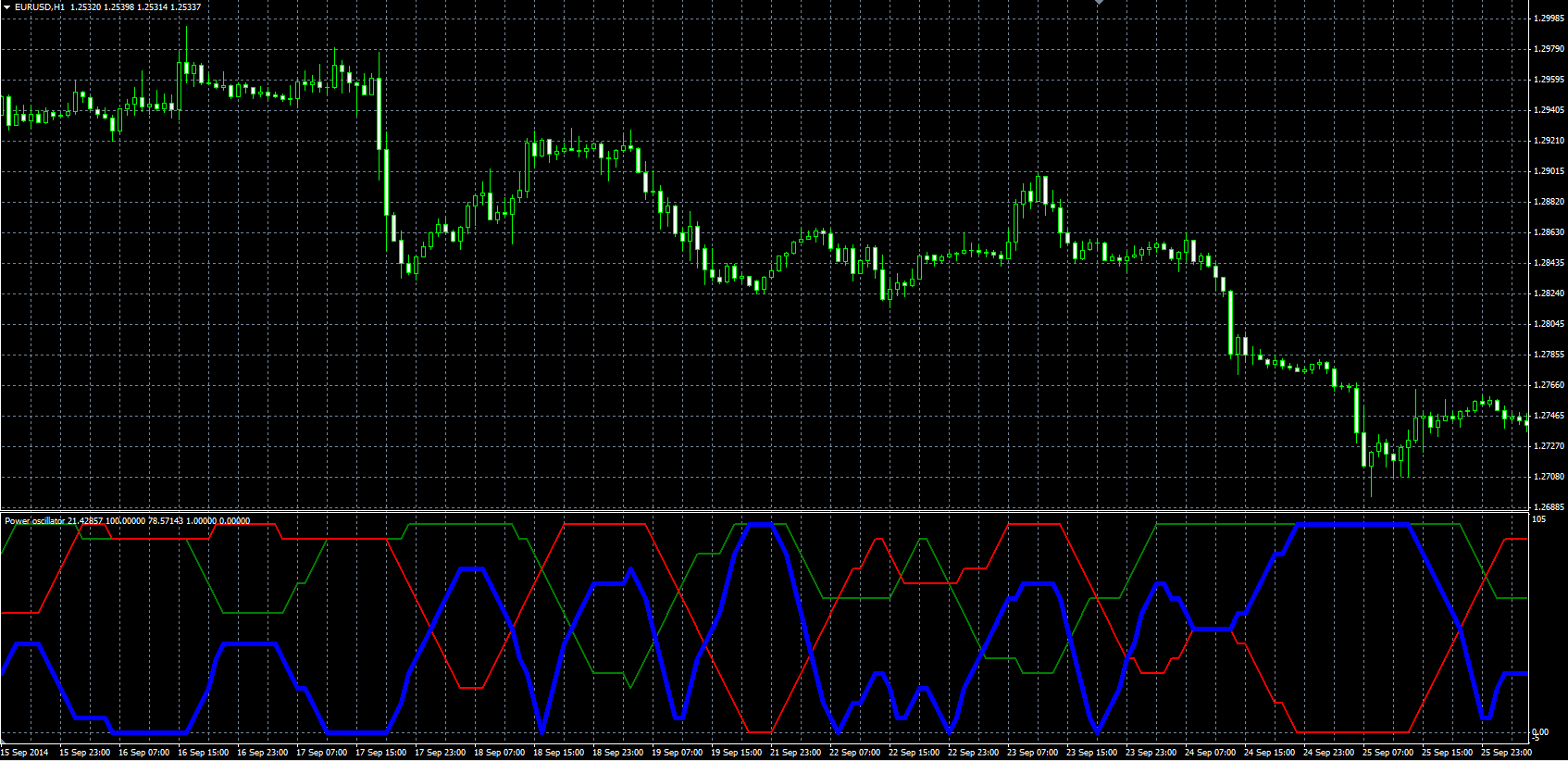Click the 21 Sep 23:00 time label
The width and height of the screenshot is (1568, 761).
(796, 752)
